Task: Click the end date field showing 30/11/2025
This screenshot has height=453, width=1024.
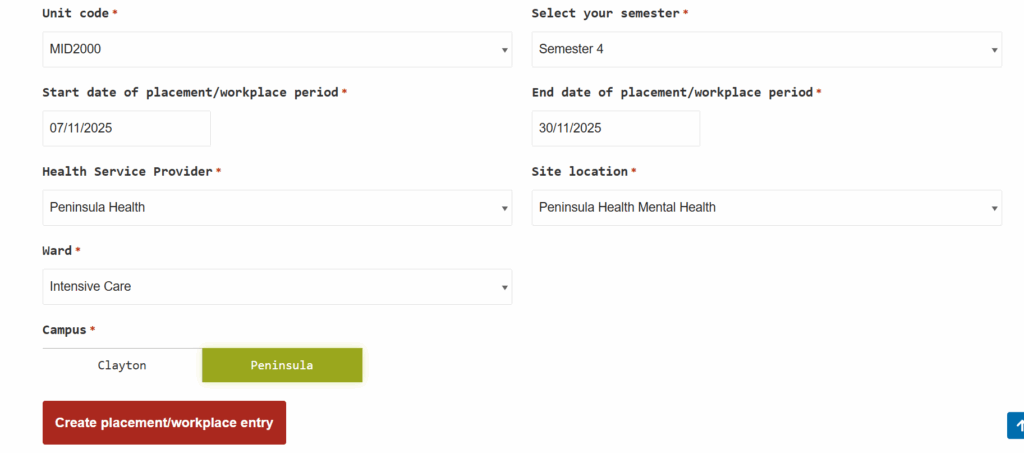Action: click(x=615, y=128)
